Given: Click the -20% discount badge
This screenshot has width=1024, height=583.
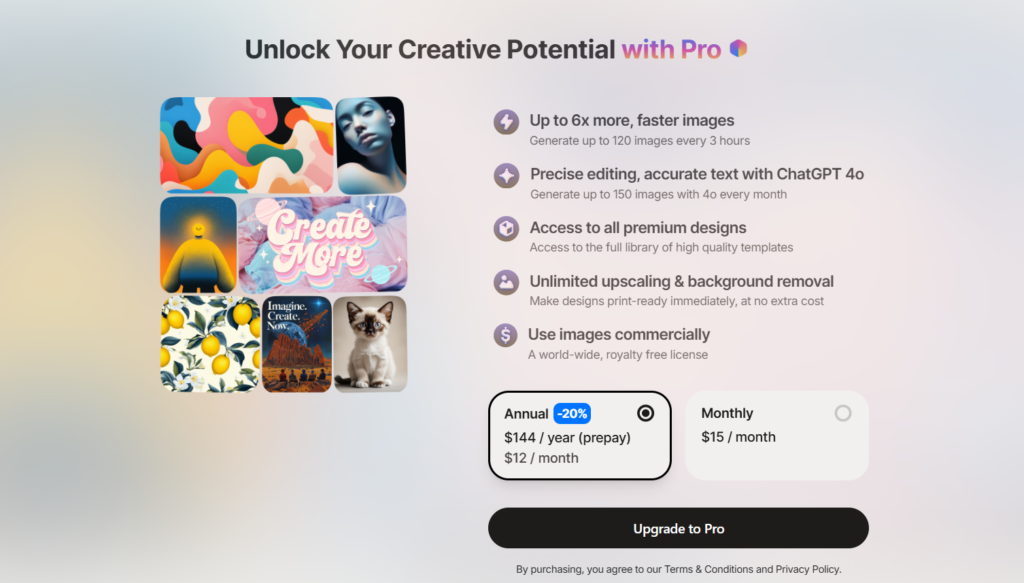Looking at the screenshot, I should point(572,414).
